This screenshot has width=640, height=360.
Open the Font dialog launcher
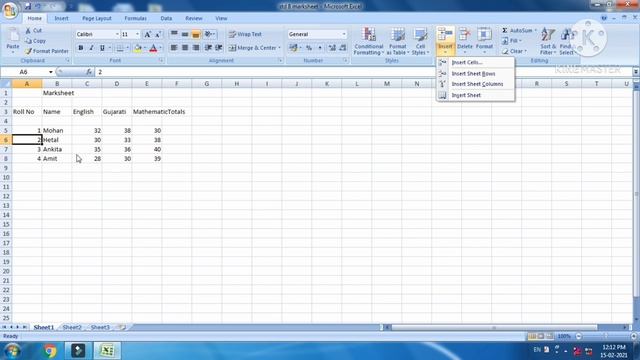(x=161, y=60)
